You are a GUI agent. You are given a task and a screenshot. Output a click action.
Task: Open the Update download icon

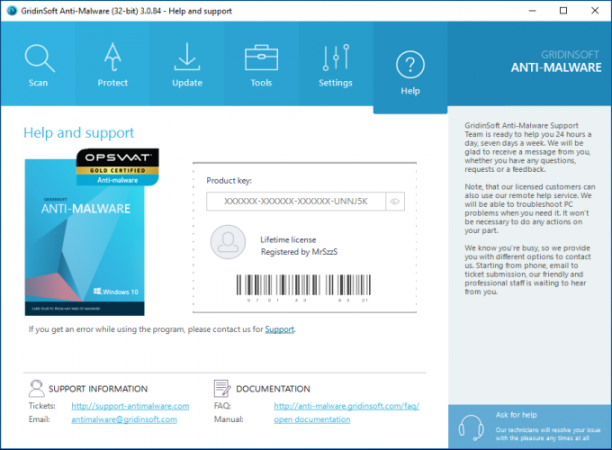(187, 57)
